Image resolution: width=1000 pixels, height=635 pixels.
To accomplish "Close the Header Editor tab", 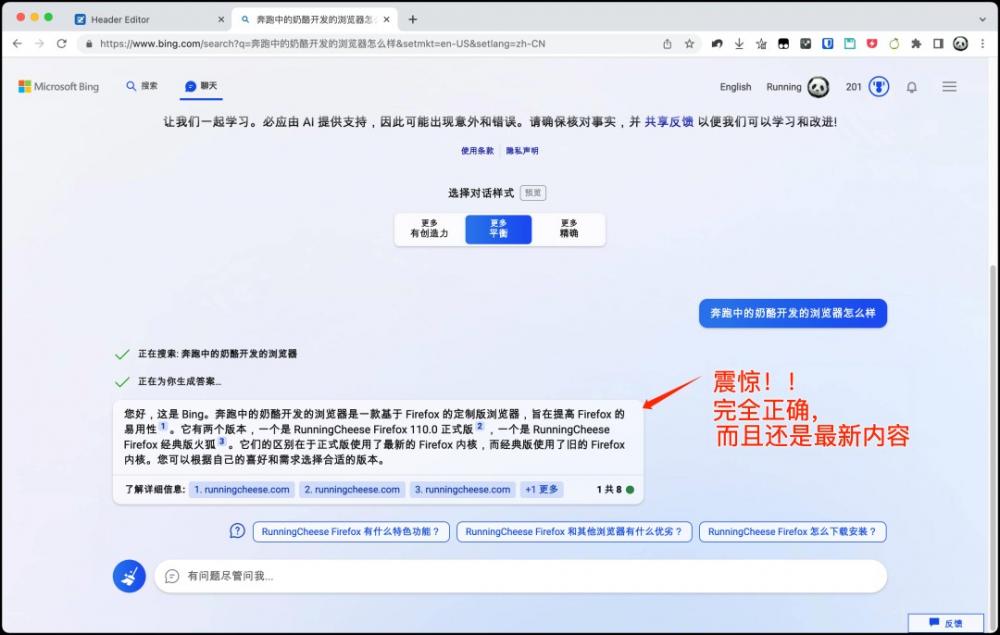I will [221, 20].
